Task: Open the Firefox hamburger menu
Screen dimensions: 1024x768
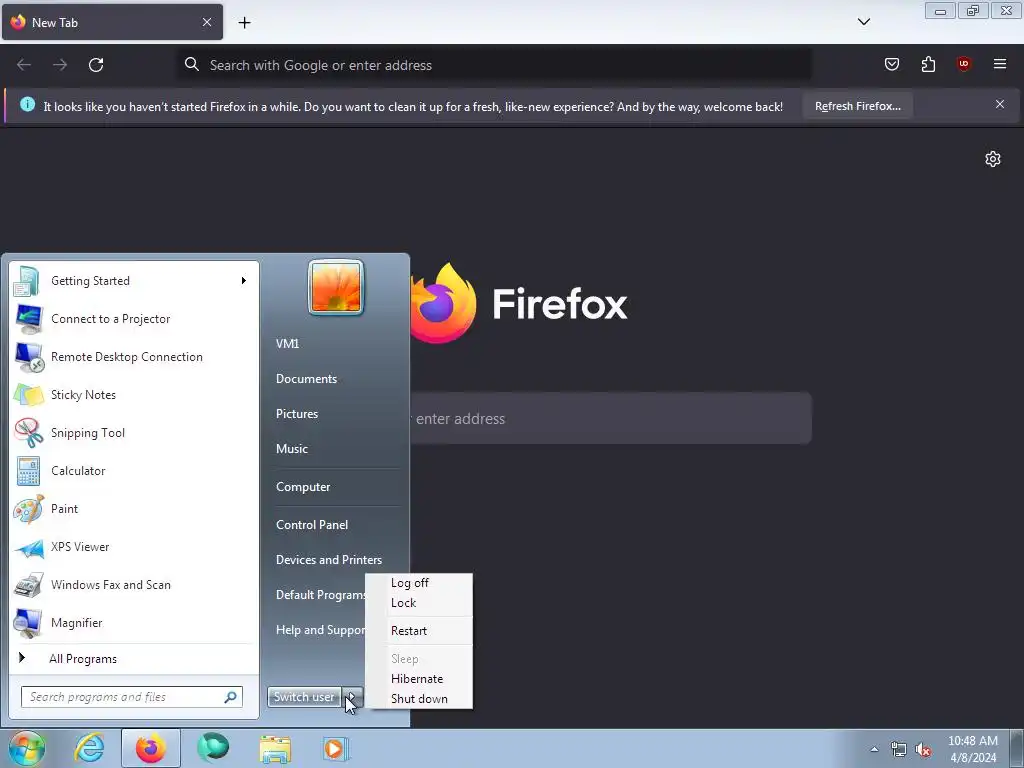Action: point(1000,64)
